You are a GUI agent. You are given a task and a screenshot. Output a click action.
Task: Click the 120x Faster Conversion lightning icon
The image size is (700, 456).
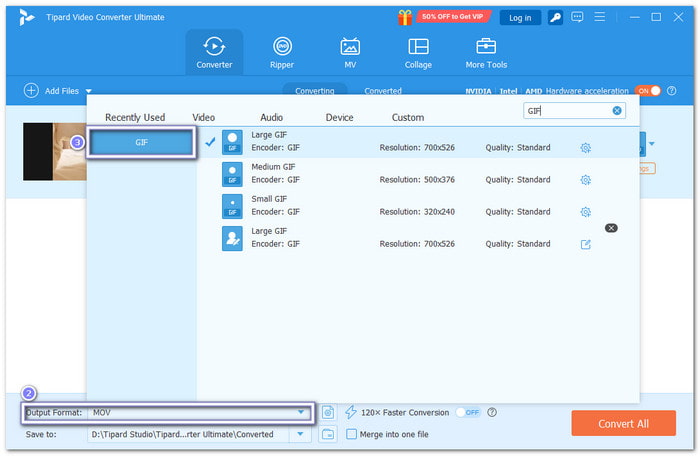point(351,412)
